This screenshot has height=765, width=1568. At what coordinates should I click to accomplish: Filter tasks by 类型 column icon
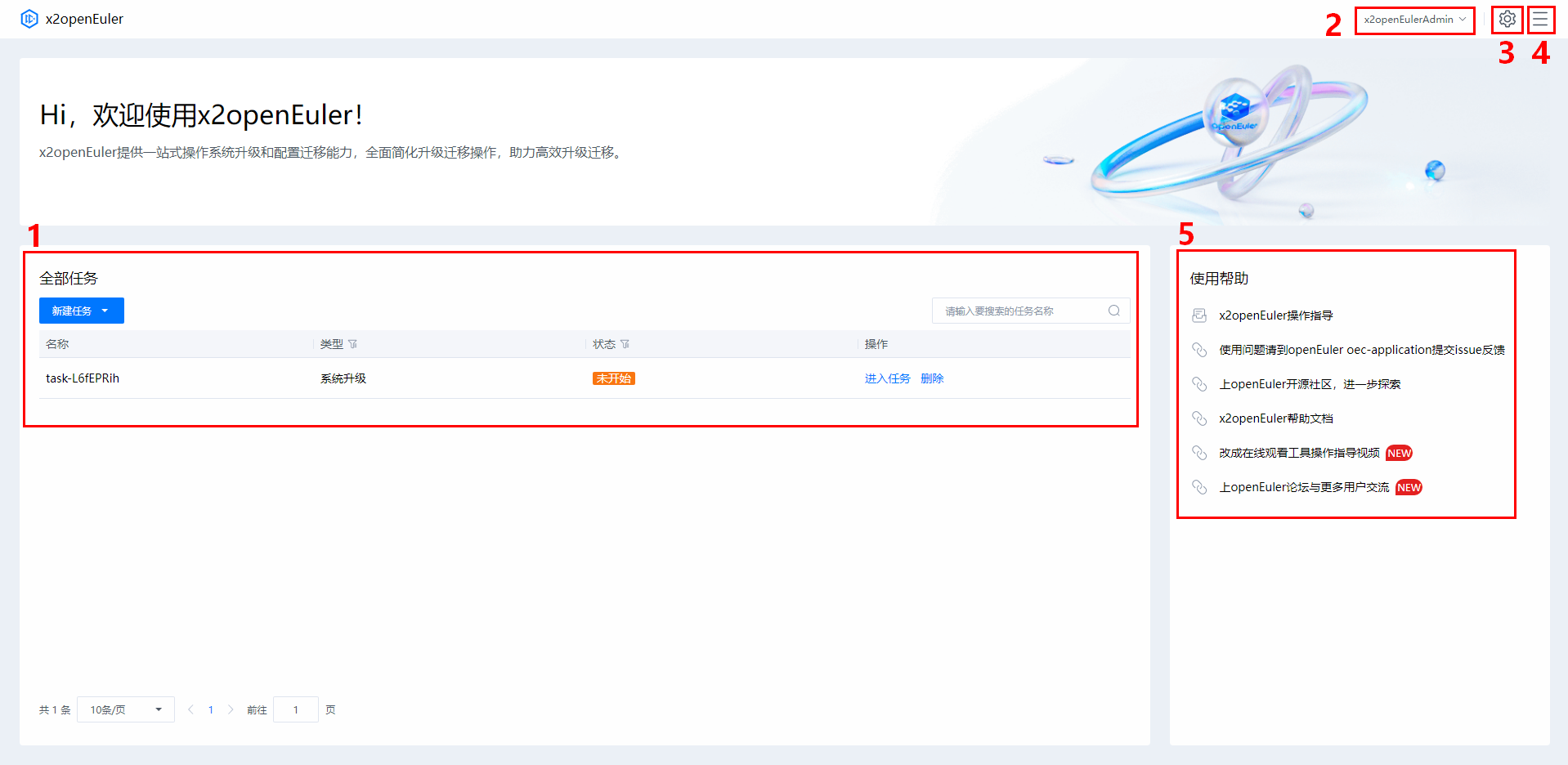353,344
